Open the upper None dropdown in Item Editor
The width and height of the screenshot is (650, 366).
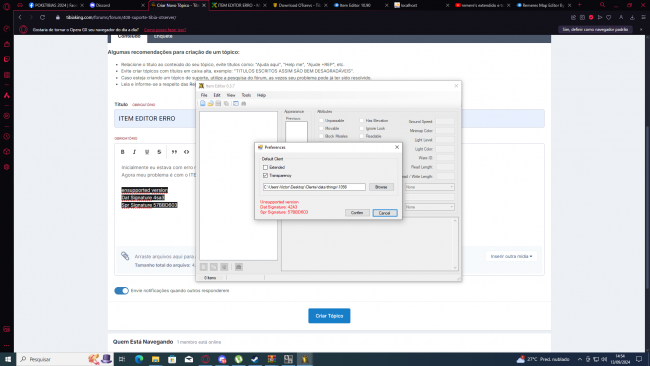[429, 187]
